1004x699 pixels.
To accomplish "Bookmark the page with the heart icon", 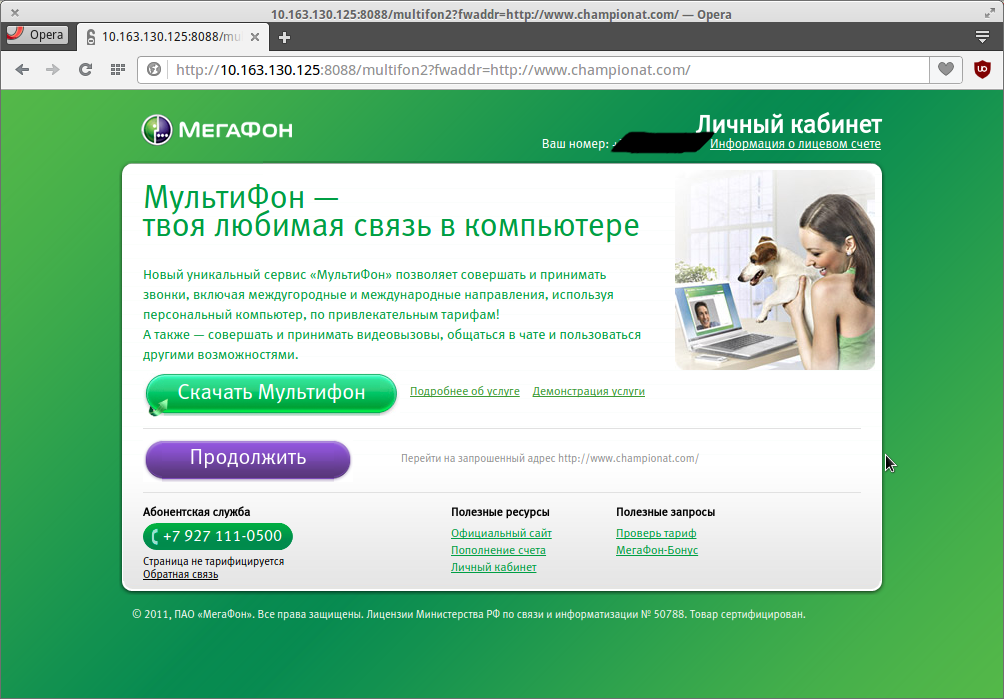I will pyautogui.click(x=946, y=69).
